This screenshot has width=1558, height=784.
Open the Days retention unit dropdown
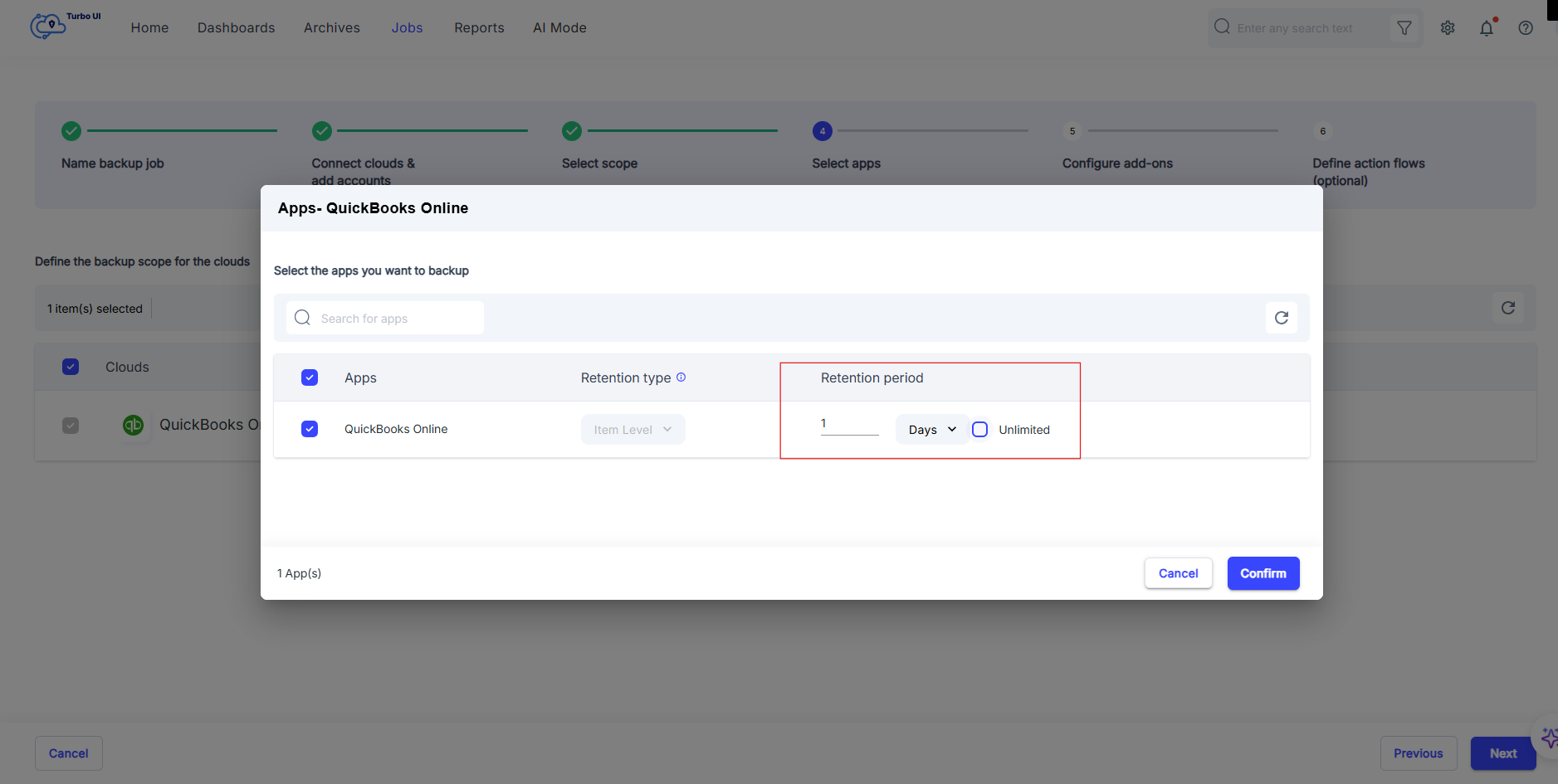pos(932,430)
